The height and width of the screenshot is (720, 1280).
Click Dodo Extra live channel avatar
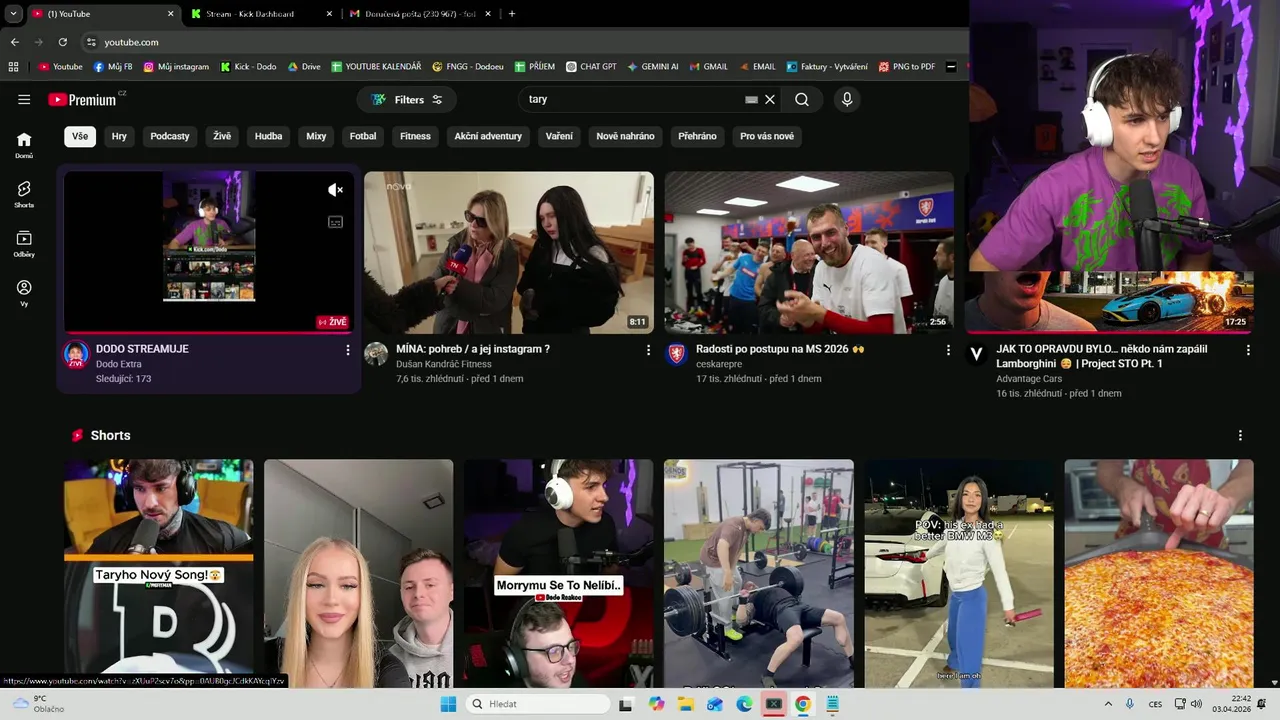pos(76,355)
